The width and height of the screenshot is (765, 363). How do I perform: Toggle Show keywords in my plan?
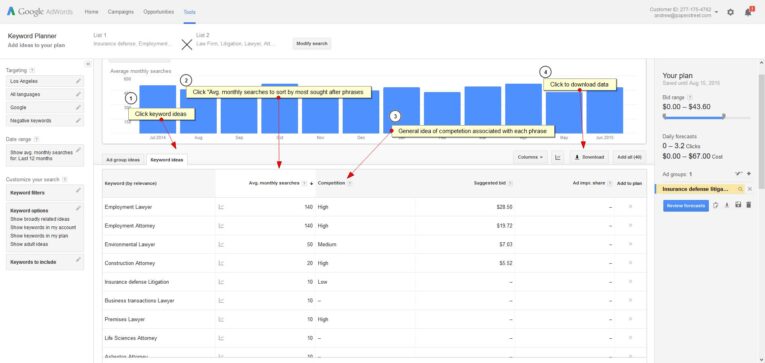[39, 236]
